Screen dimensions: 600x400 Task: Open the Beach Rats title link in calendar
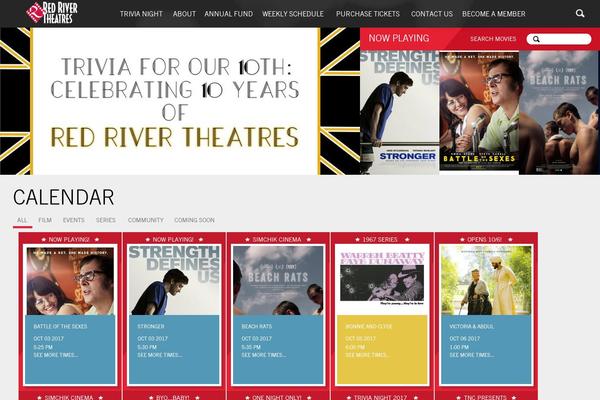click(x=256, y=327)
